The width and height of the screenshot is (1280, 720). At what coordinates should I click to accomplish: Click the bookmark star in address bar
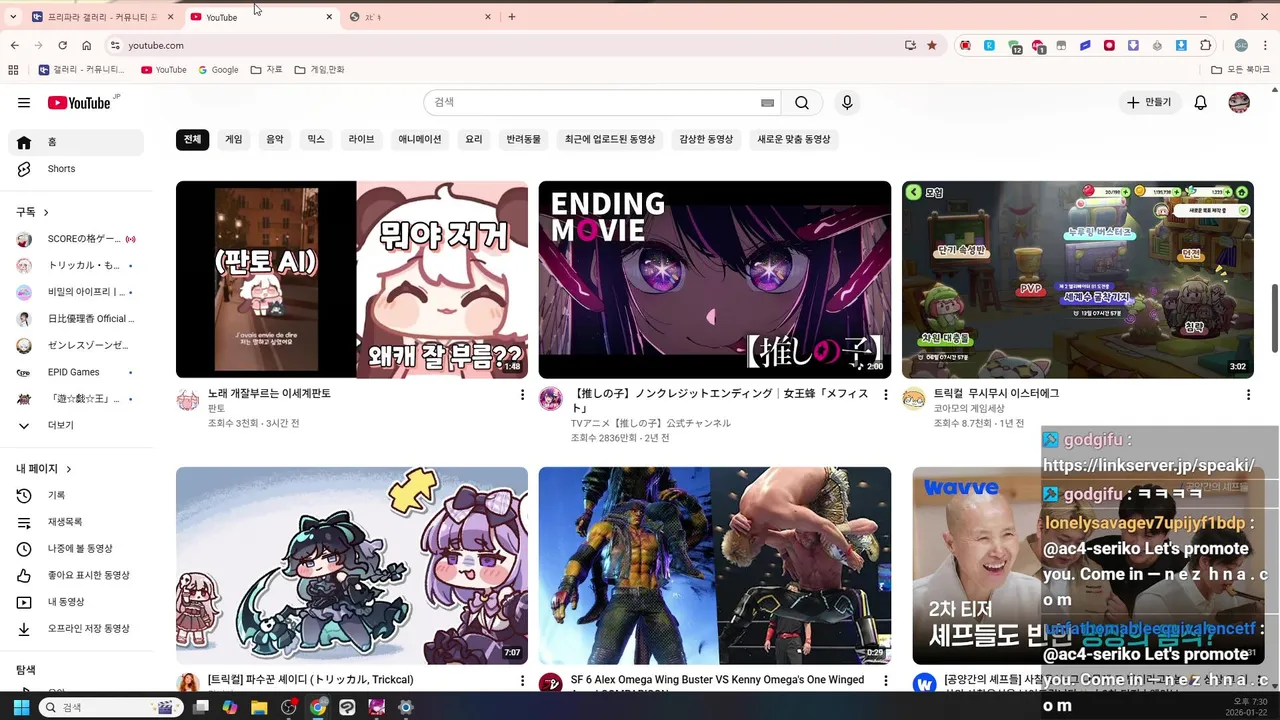[932, 45]
